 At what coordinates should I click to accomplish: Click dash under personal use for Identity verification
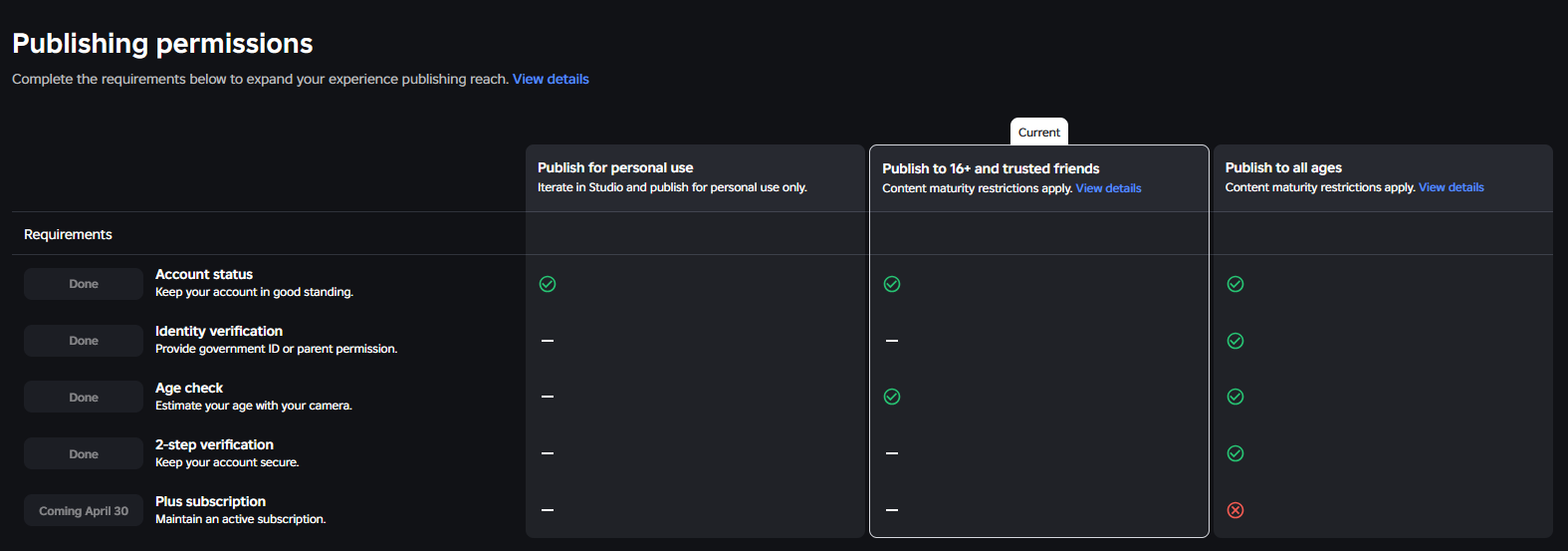coord(548,341)
